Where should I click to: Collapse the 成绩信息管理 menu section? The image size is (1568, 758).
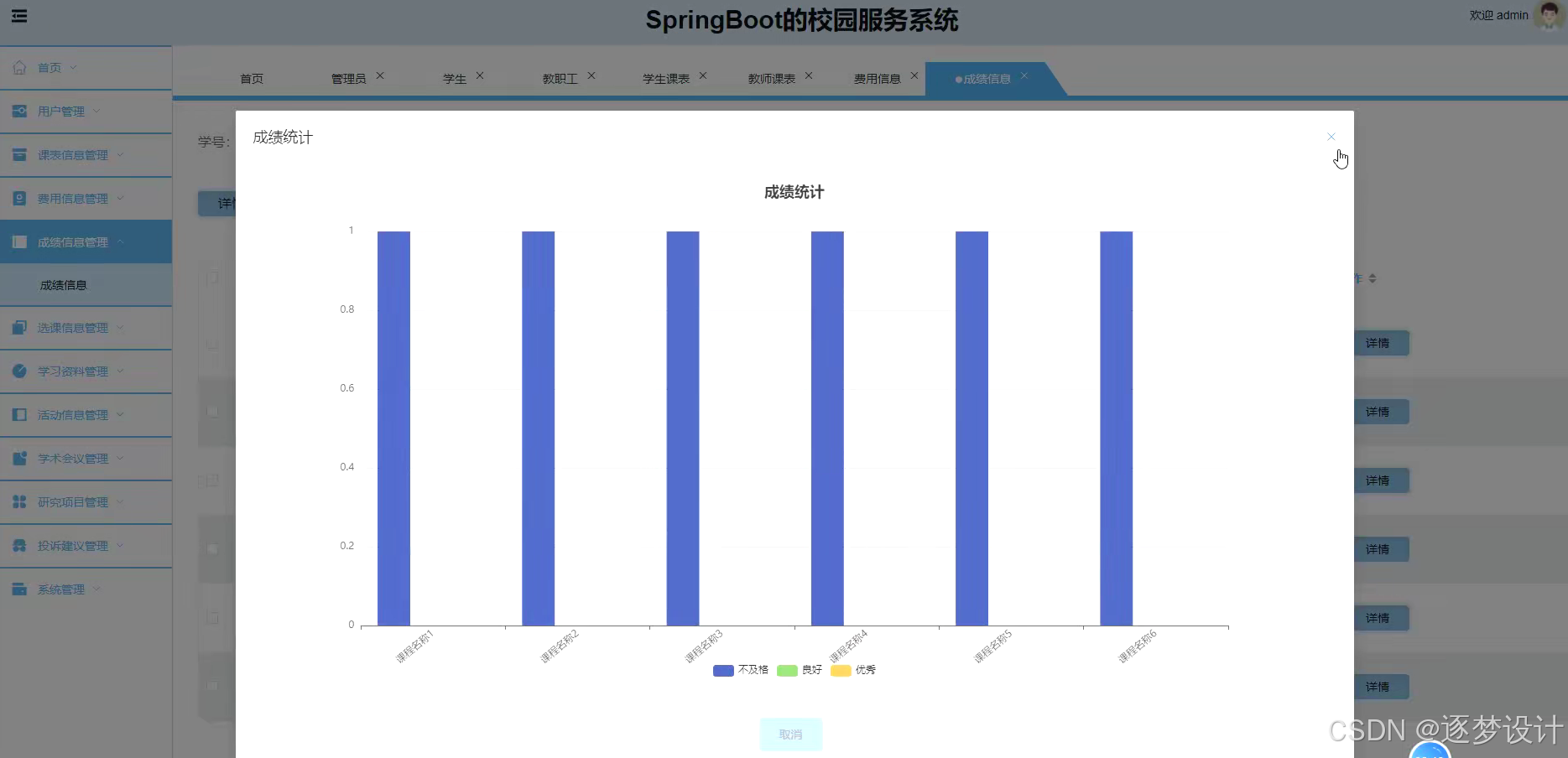pos(120,241)
